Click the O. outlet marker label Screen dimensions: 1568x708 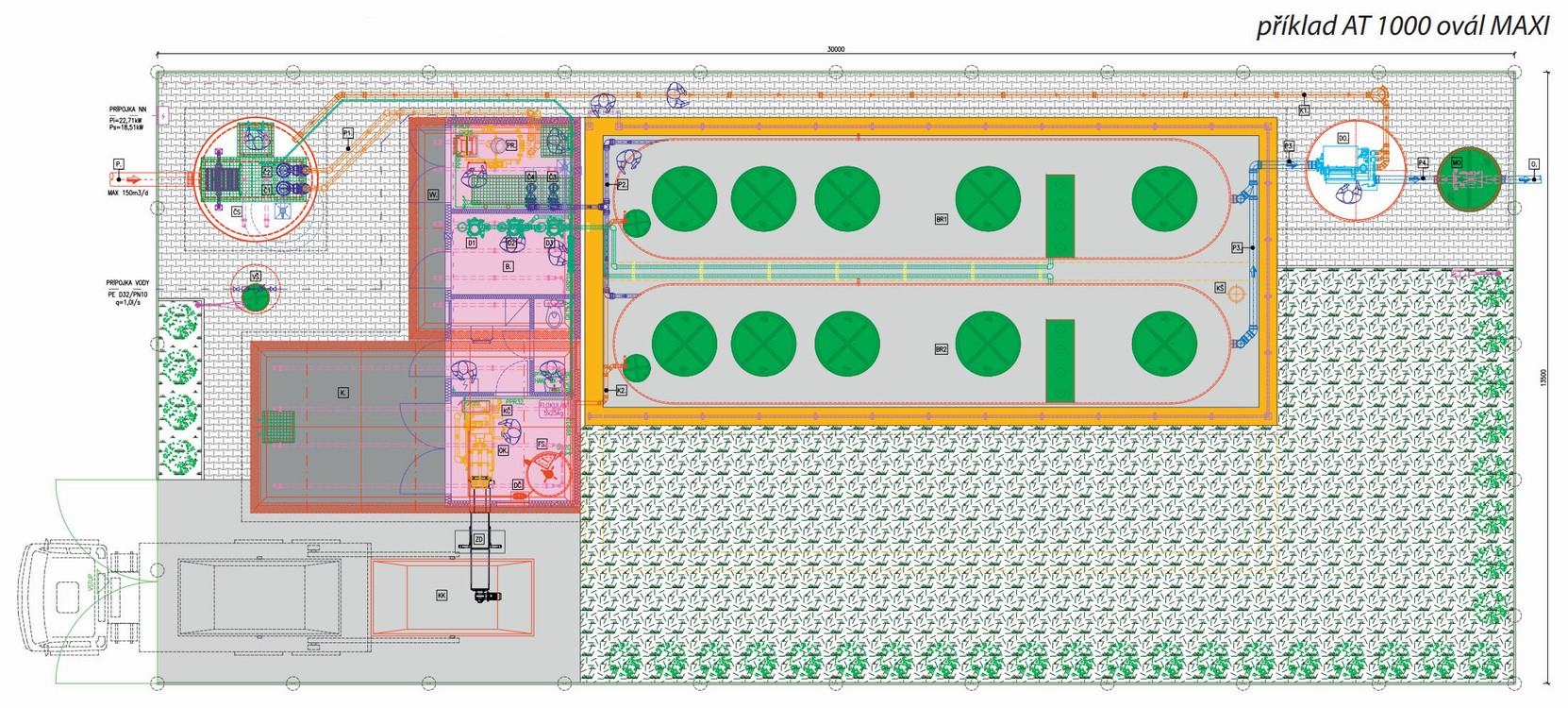1534,164
